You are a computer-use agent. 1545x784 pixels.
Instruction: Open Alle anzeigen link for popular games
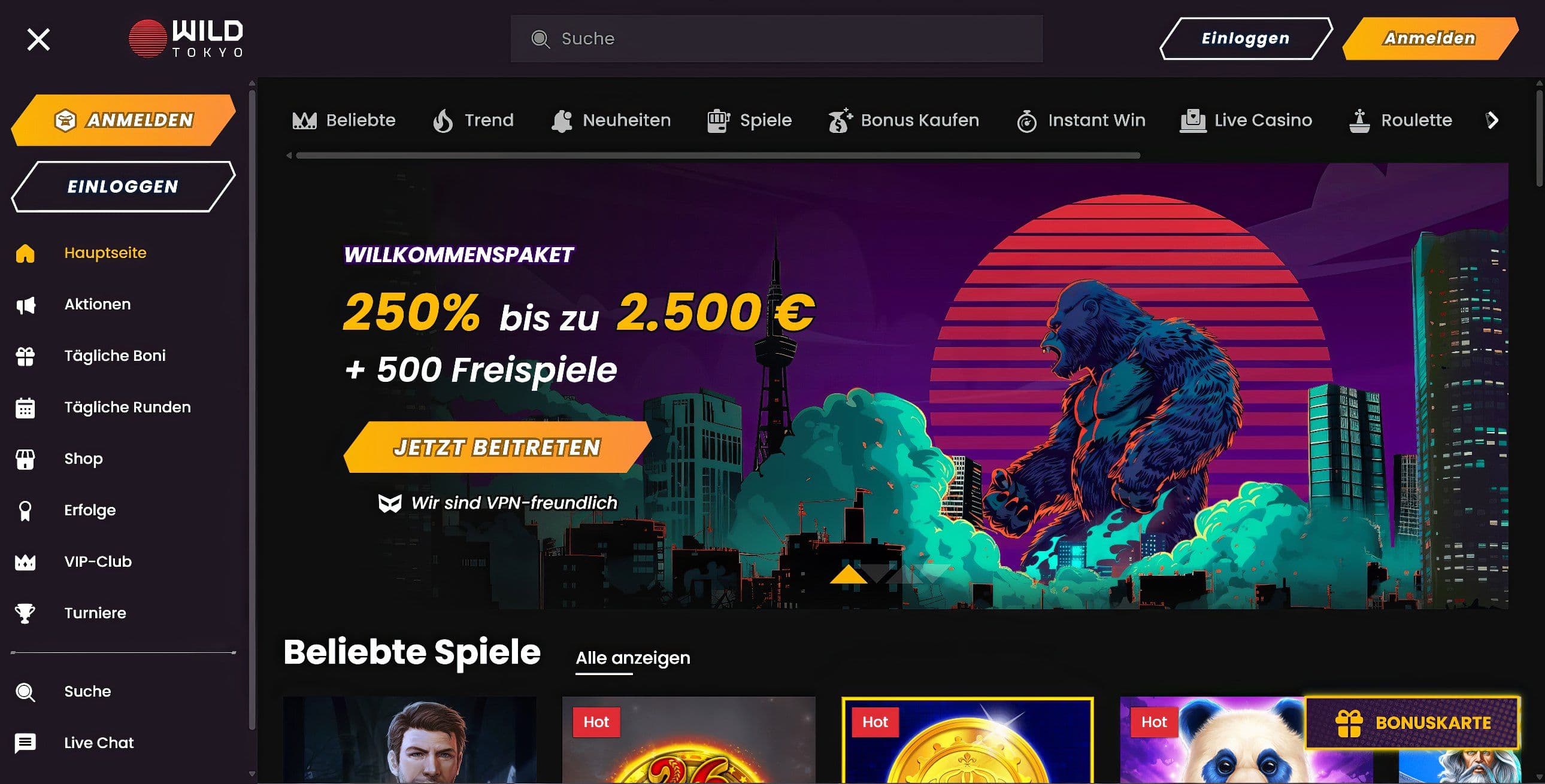pyautogui.click(x=633, y=658)
